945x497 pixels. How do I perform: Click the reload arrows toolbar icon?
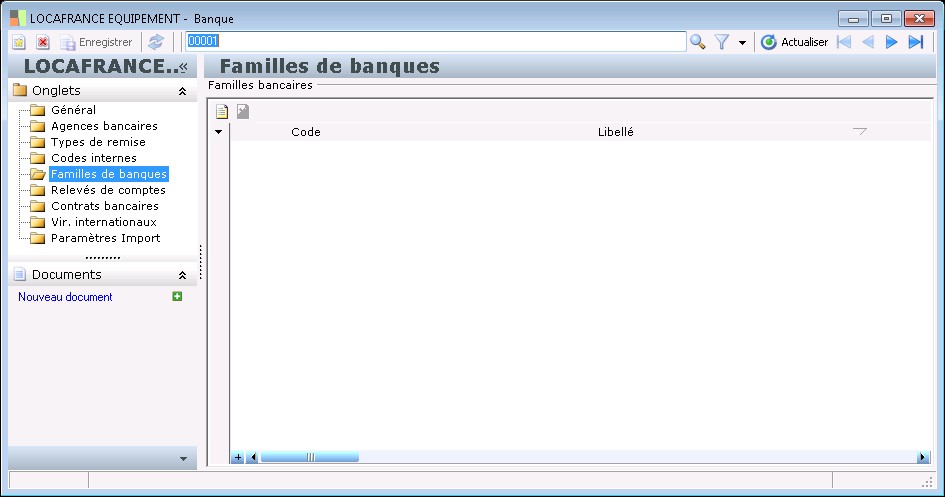156,42
